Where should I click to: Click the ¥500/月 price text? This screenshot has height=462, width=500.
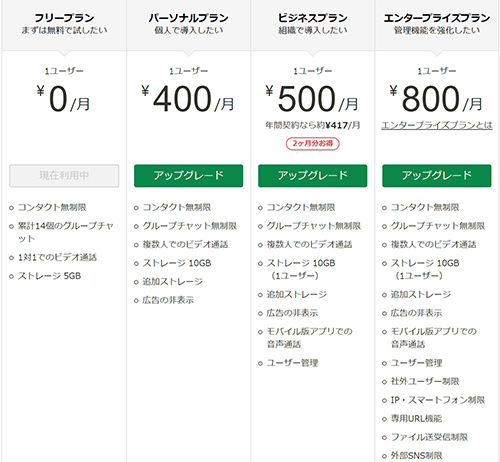[312, 98]
